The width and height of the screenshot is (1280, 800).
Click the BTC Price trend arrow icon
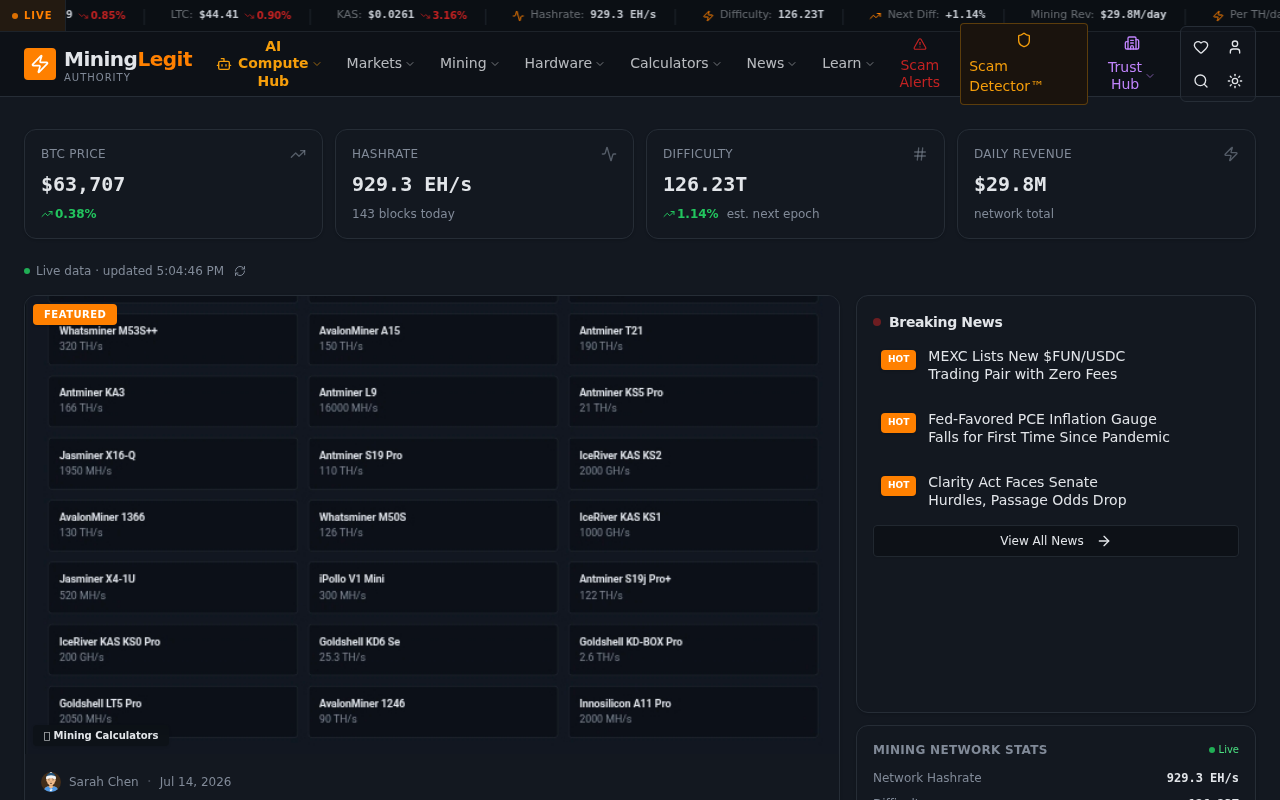(x=298, y=154)
